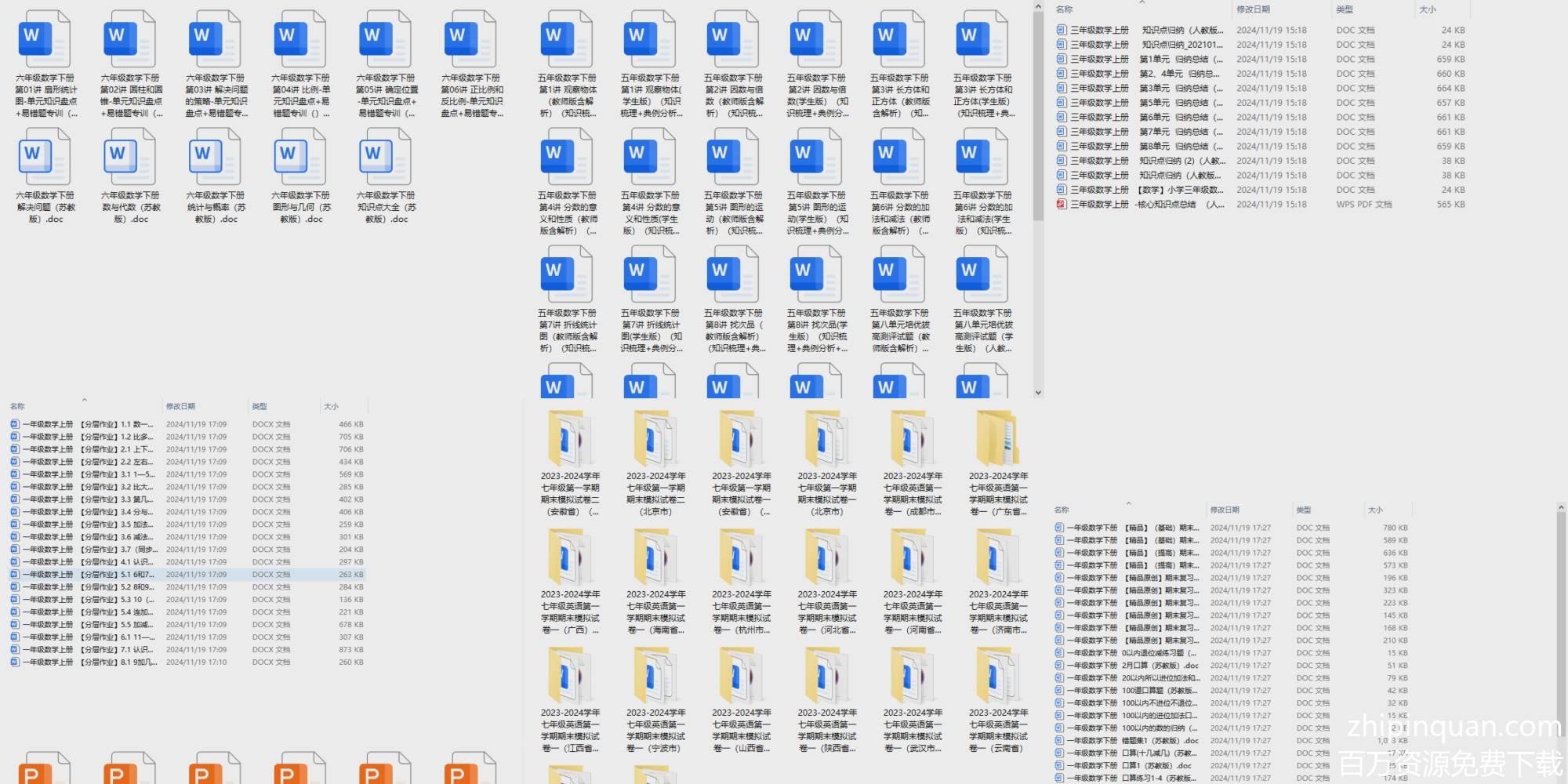Sort the 一年级上册 file list by 大小 column
This screenshot has height=784, width=1568.
(332, 406)
